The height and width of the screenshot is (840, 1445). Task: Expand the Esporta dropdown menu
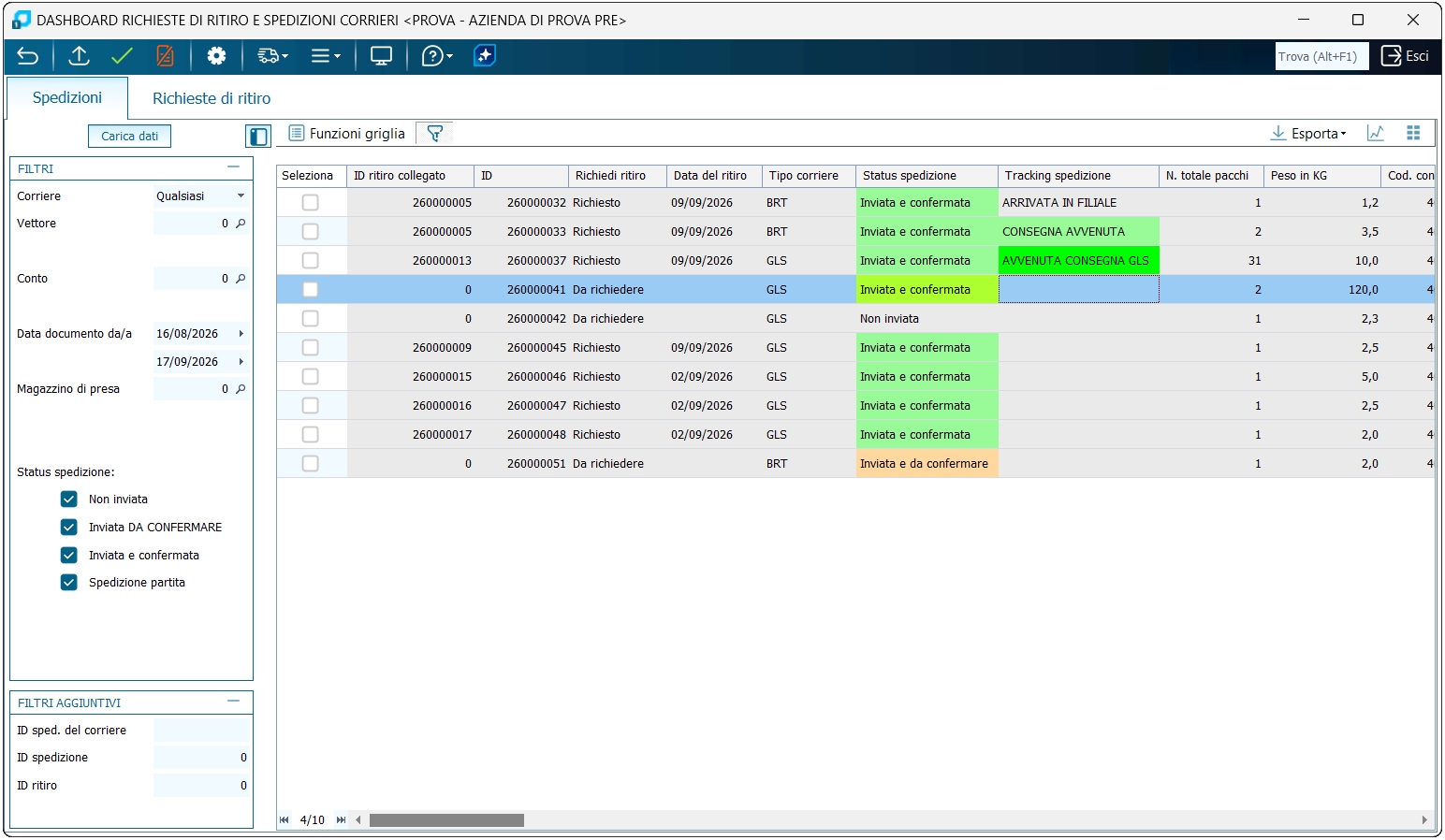(1308, 134)
